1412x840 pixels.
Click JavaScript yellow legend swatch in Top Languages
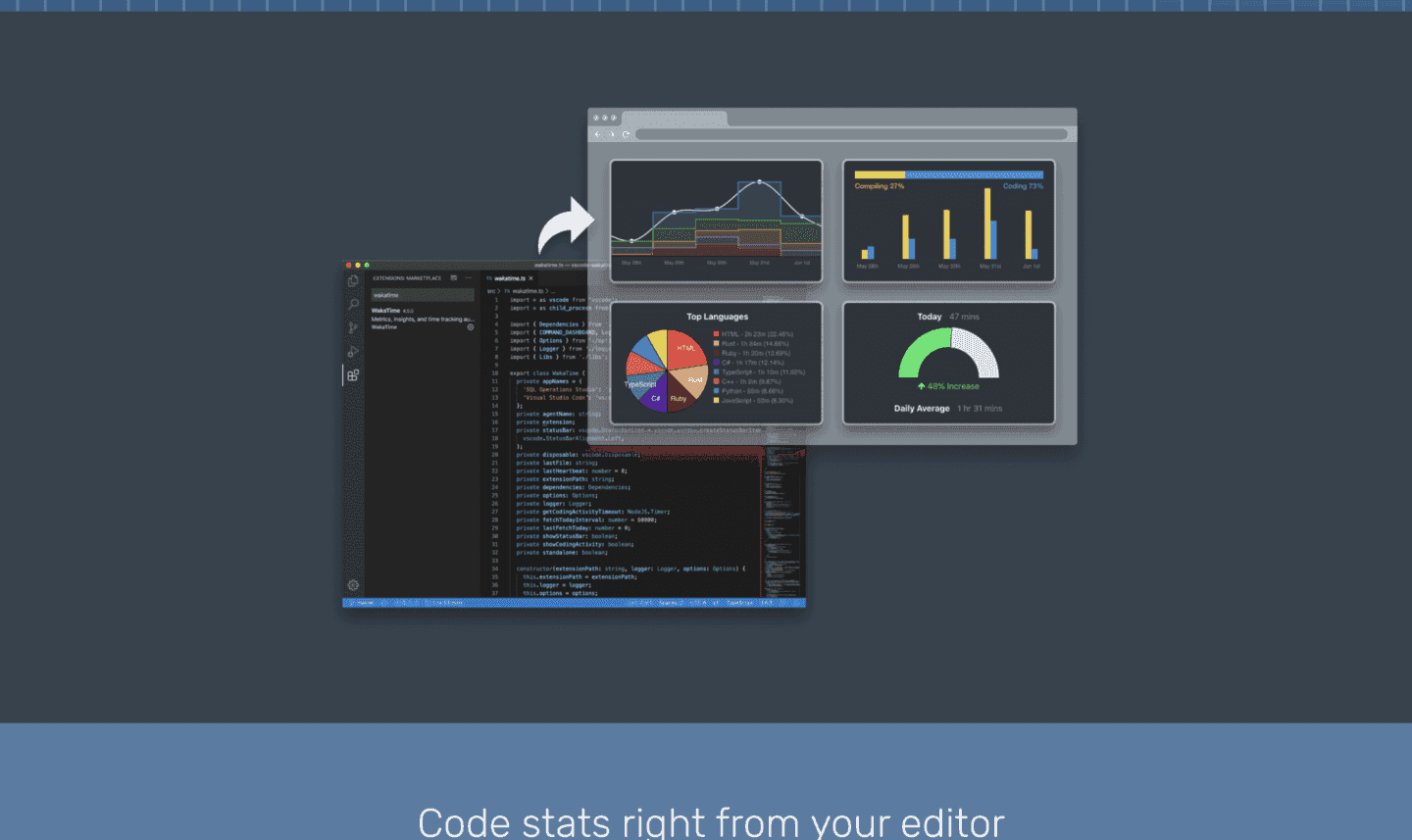pyautogui.click(x=716, y=401)
